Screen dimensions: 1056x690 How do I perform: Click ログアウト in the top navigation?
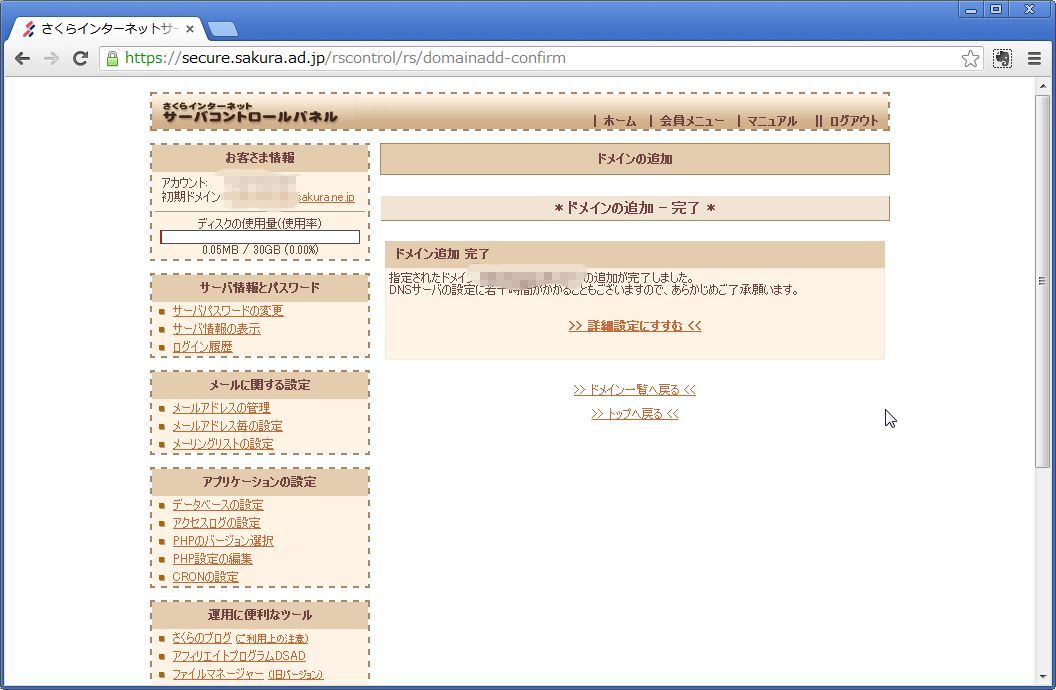point(854,120)
